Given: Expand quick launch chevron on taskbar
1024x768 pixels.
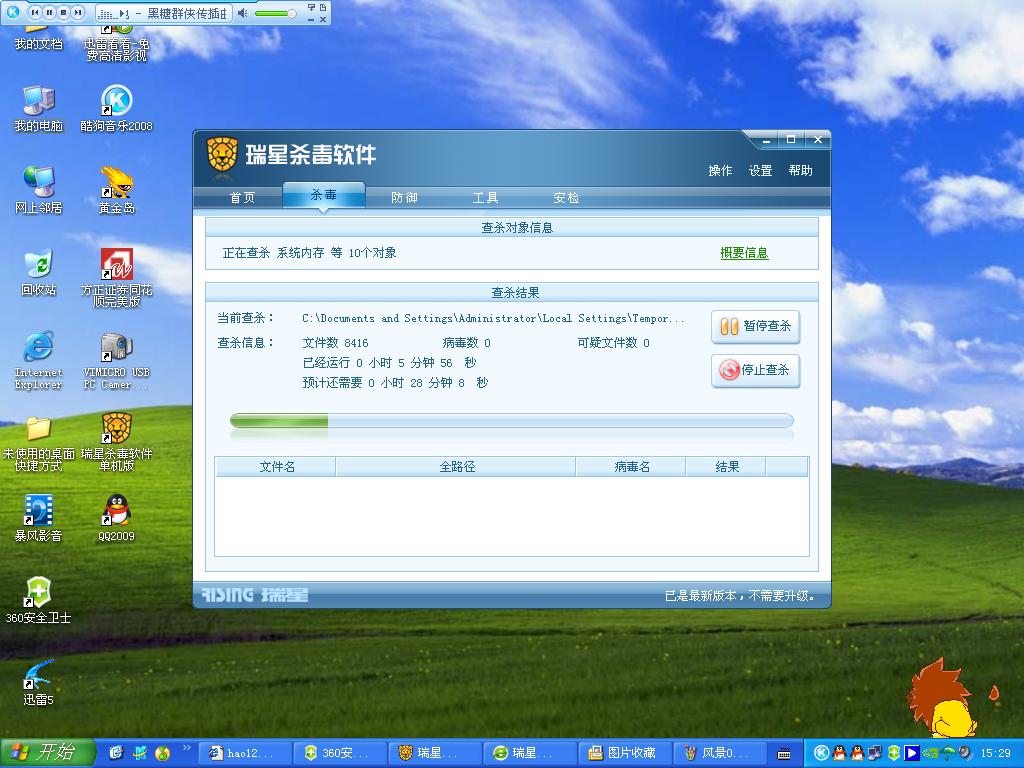Looking at the screenshot, I should pyautogui.click(x=186, y=748).
